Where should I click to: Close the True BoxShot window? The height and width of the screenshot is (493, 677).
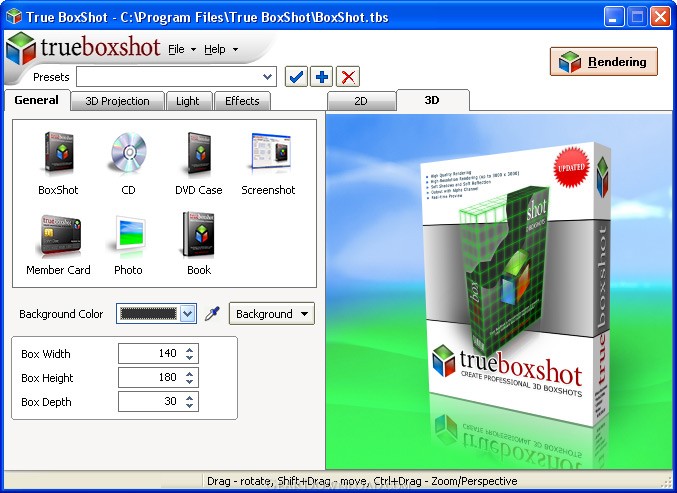(x=660, y=17)
